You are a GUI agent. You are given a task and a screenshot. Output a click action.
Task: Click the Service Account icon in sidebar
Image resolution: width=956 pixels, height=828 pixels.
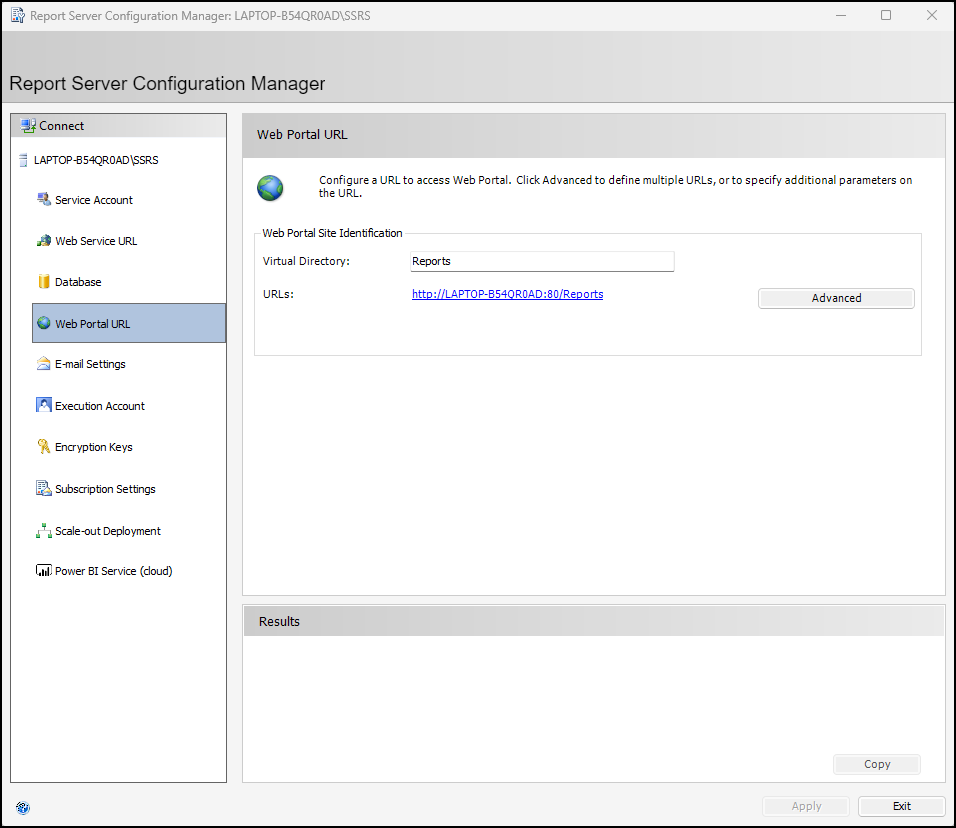click(43, 199)
